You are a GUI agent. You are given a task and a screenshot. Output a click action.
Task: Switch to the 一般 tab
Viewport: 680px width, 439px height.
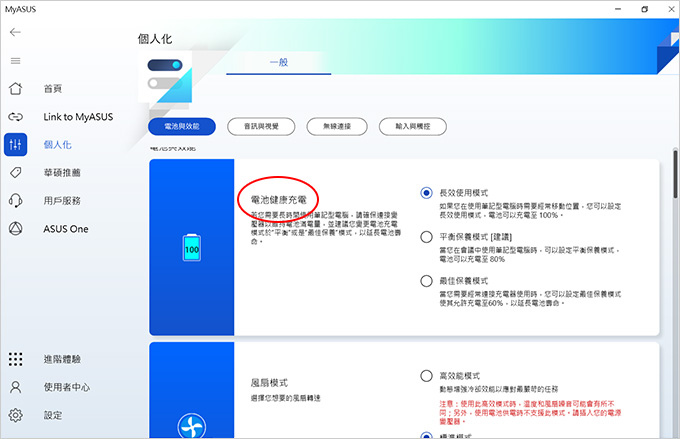click(x=278, y=62)
